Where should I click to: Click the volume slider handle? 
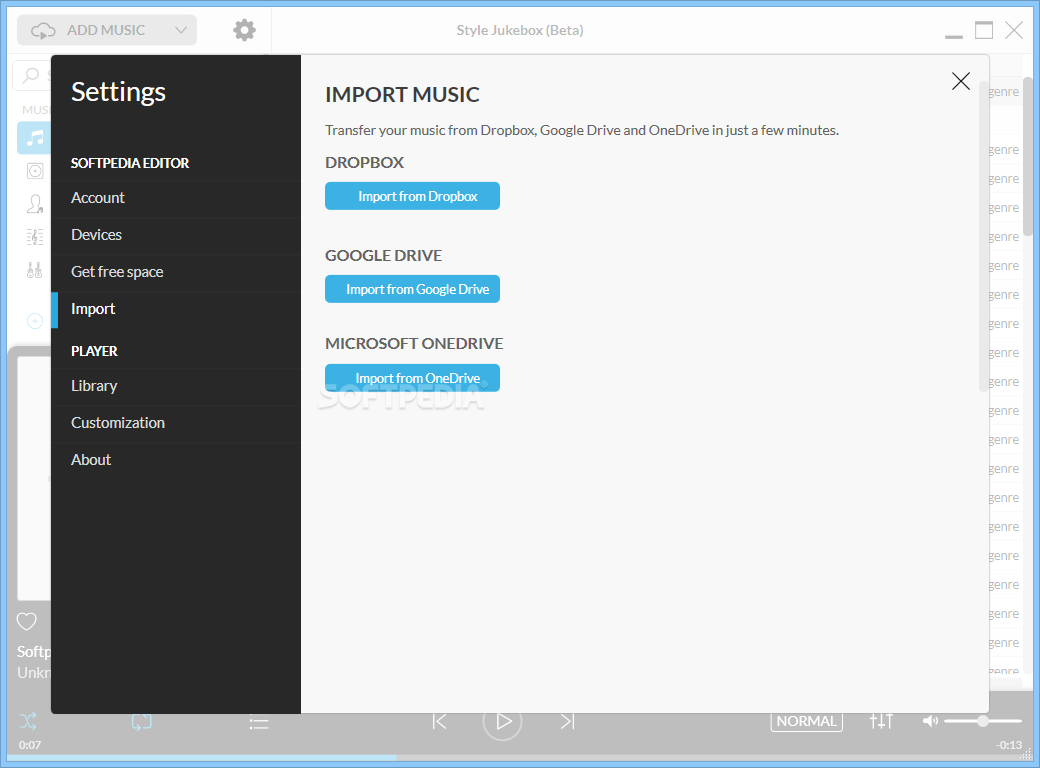[x=983, y=721]
